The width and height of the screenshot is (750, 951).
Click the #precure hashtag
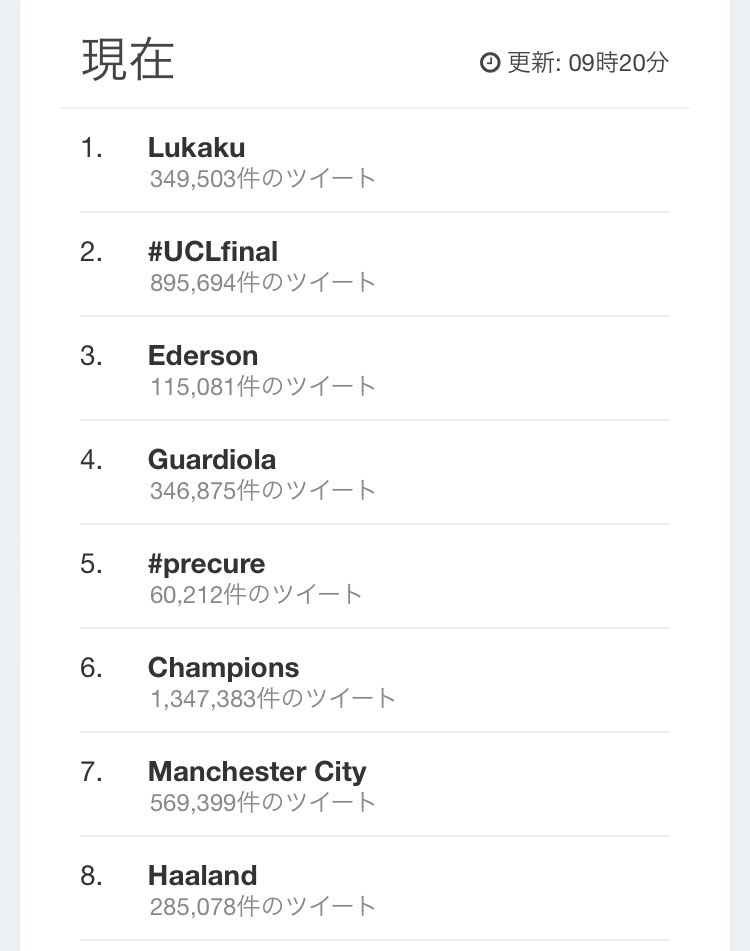pyautogui.click(x=206, y=565)
